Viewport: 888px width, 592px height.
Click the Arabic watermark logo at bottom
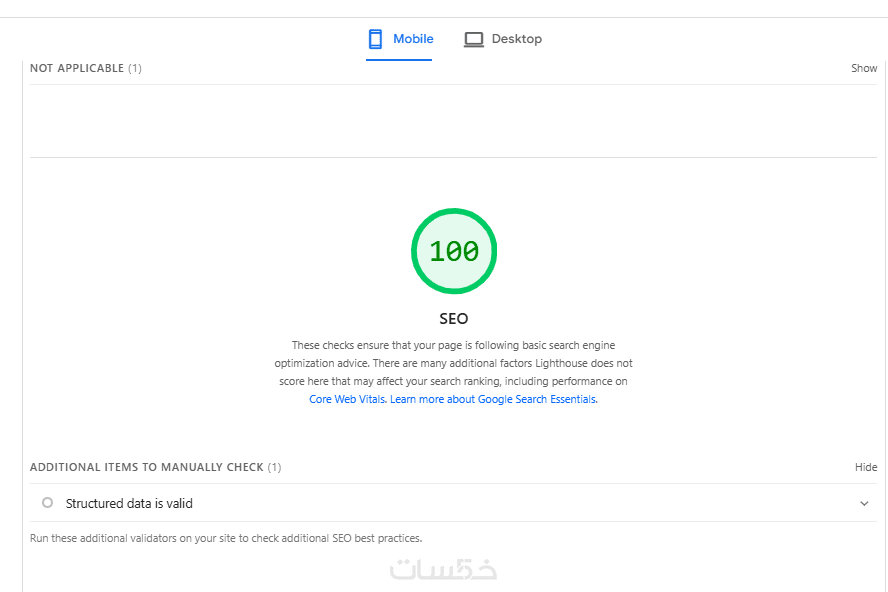pyautogui.click(x=443, y=569)
